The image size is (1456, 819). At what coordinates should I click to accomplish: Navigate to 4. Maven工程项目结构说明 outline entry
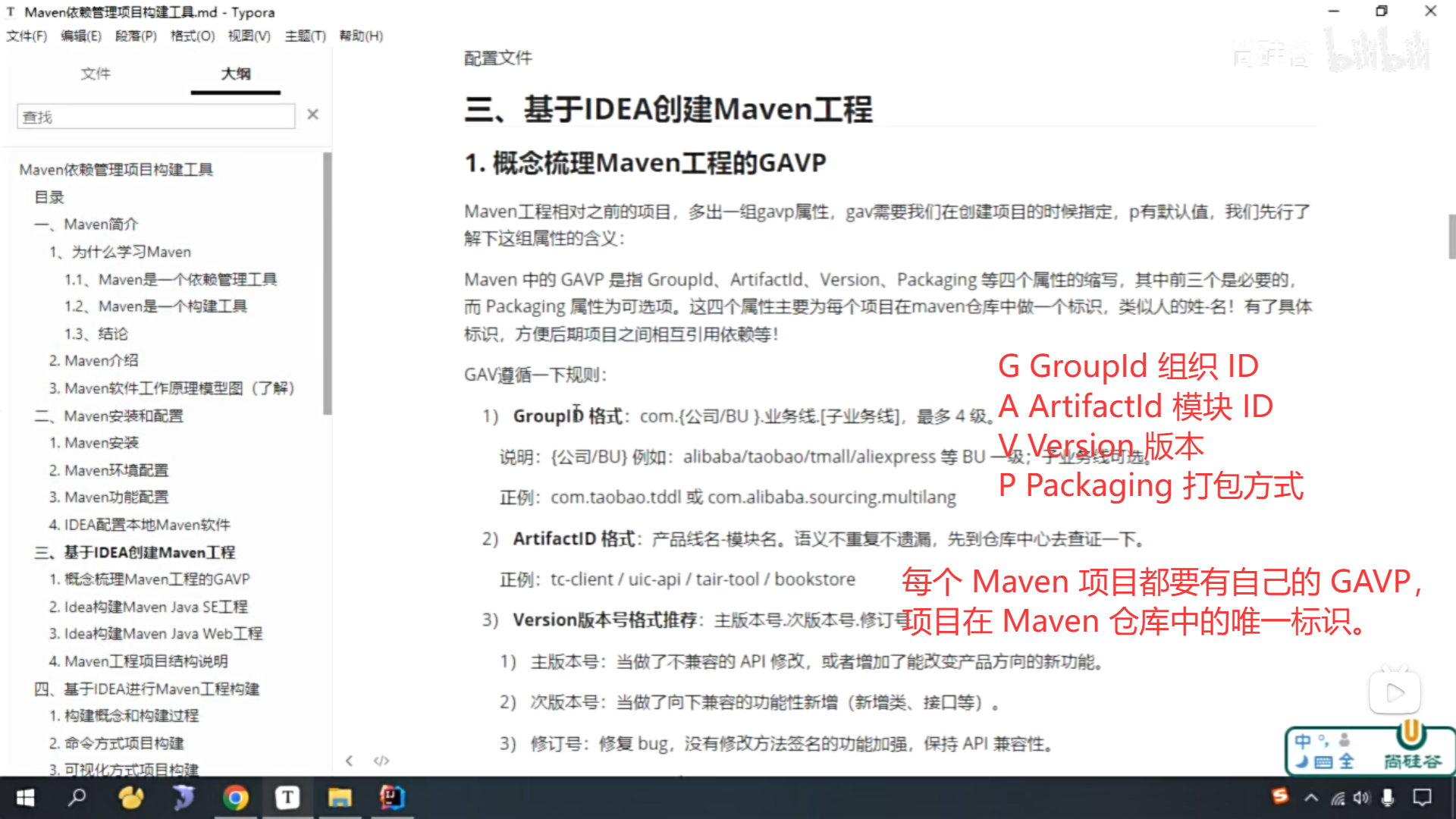point(138,661)
